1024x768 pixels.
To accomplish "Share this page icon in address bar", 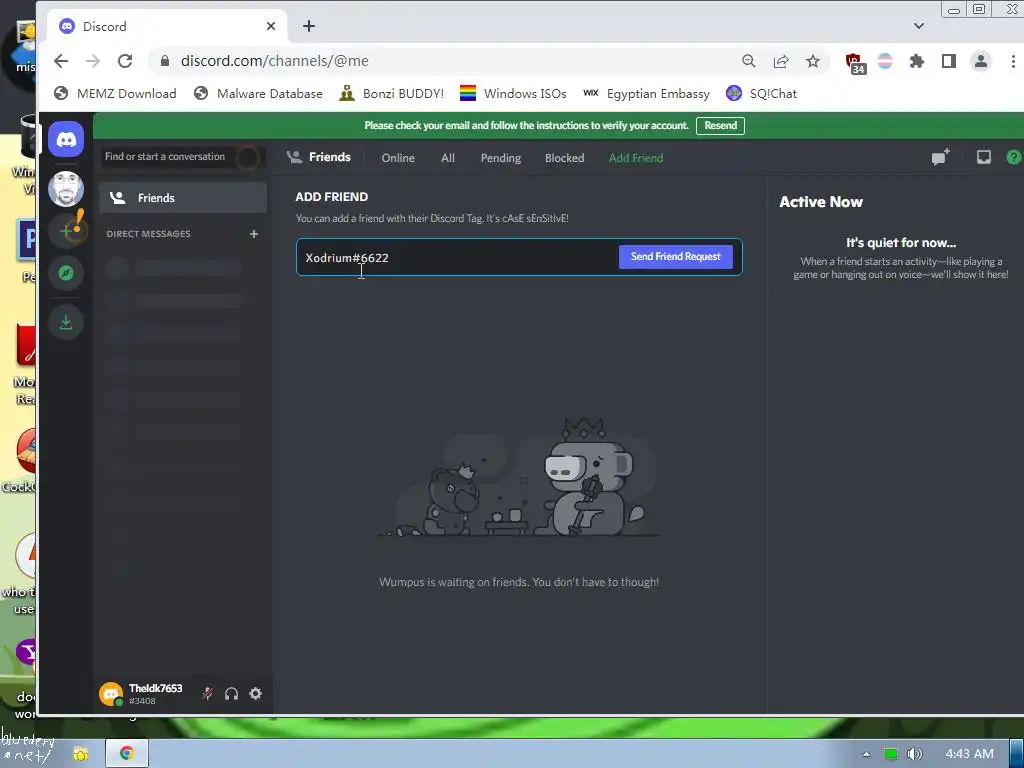I will 780,61.
